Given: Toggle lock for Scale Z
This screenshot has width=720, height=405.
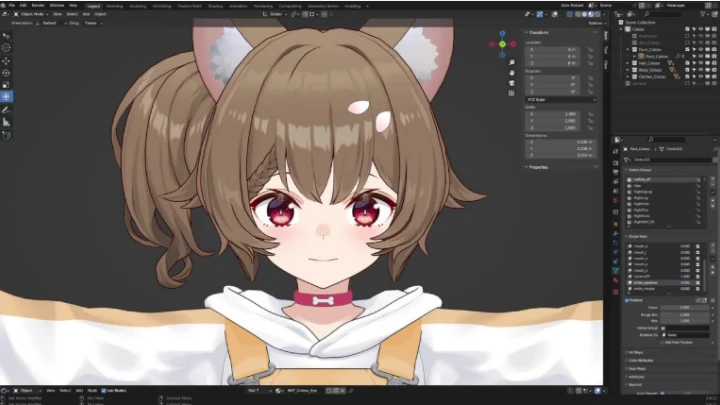Looking at the screenshot, I should click(590, 128).
